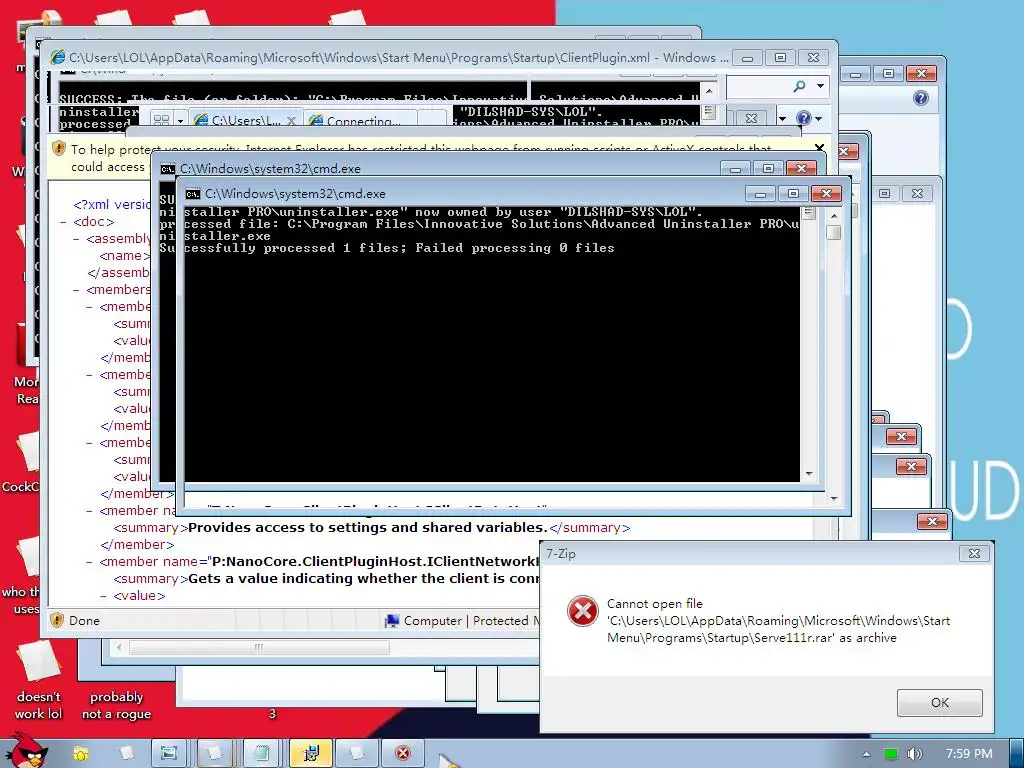Click the title bar icon of the rear cmd.exe window
Viewport: 1024px width, 768px height.
click(168, 169)
